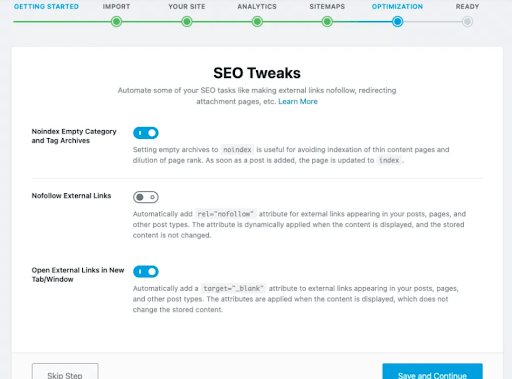Click the Analytics step circle marker

[257, 22]
